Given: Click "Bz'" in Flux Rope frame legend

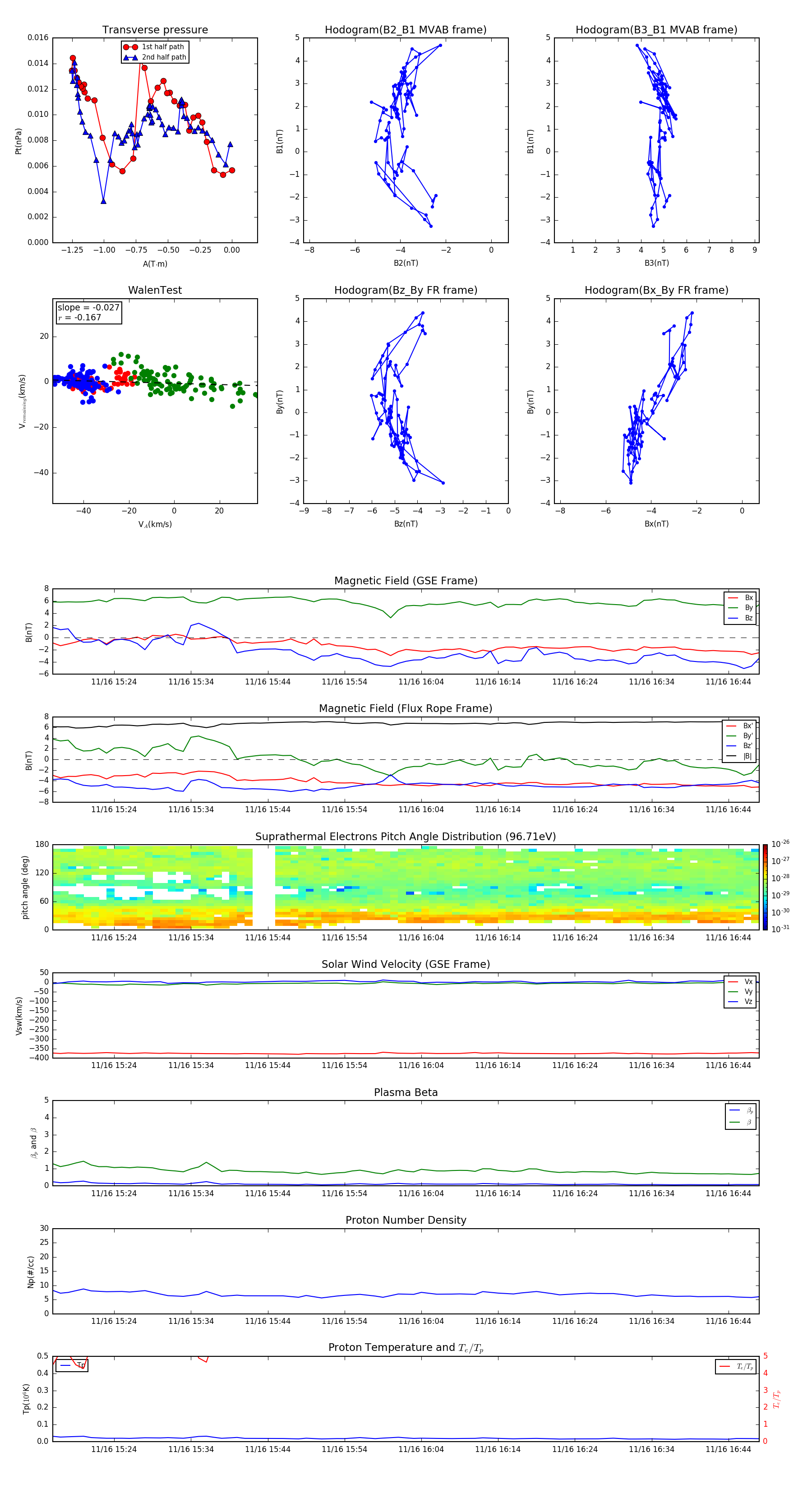Looking at the screenshot, I should pos(740,746).
